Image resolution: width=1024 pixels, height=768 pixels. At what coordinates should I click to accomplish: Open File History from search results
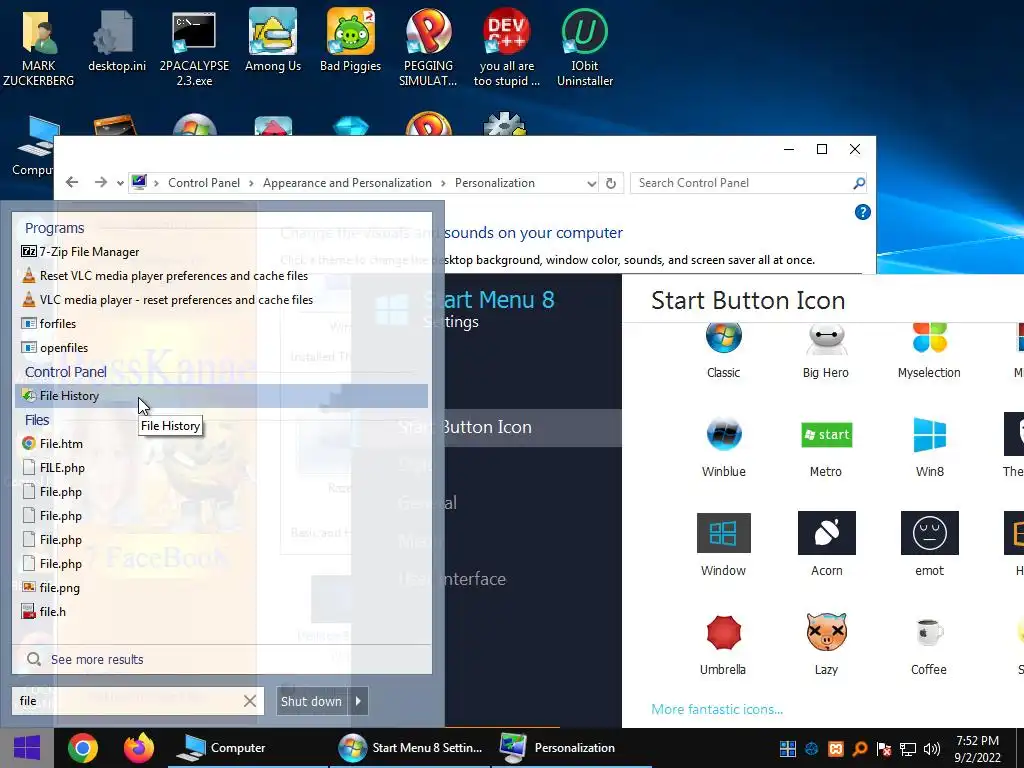(221, 396)
